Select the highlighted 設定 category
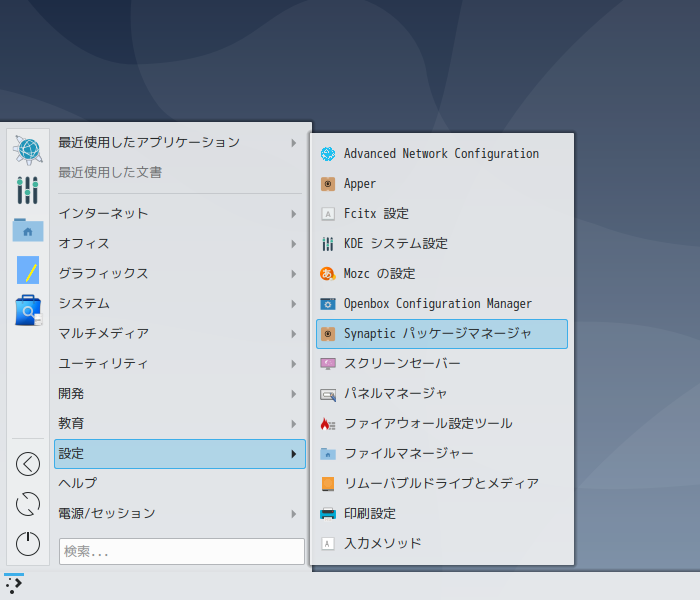 (180, 454)
